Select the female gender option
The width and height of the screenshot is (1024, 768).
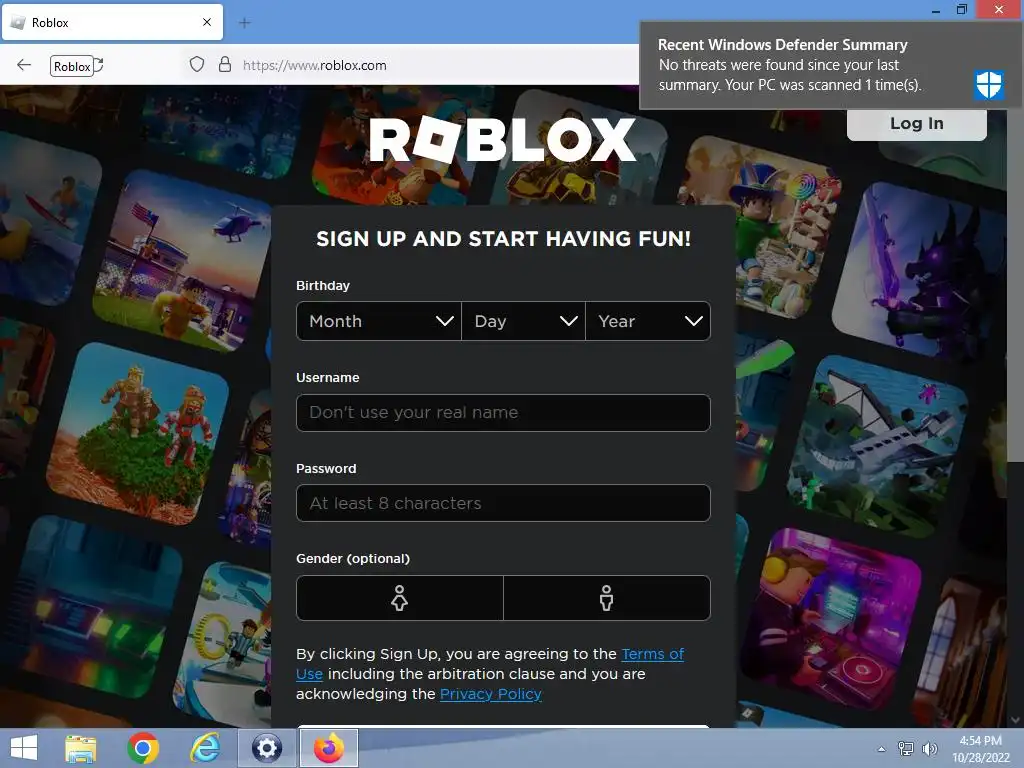(x=400, y=598)
